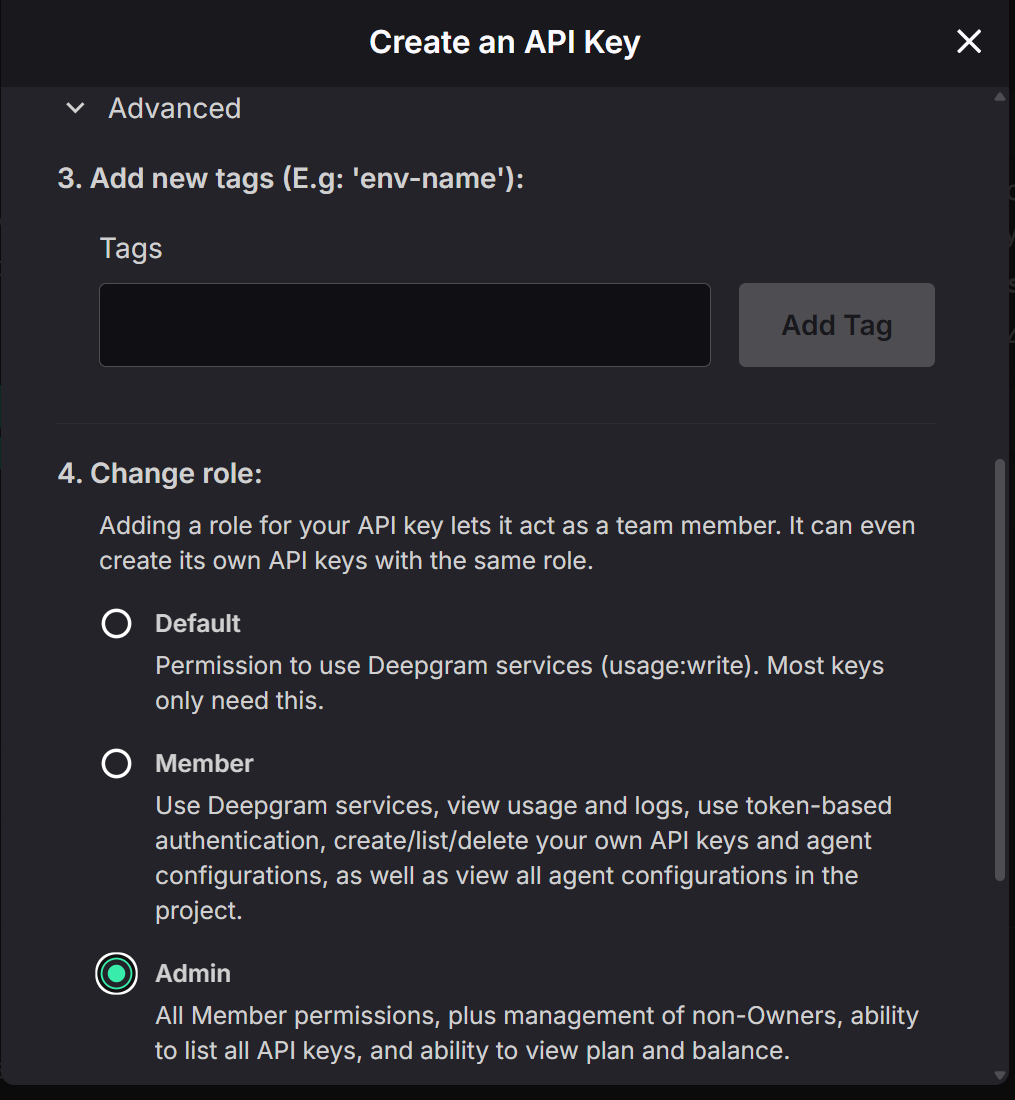Click the dialog's vertical scrollbar thumb

(x=1000, y=670)
